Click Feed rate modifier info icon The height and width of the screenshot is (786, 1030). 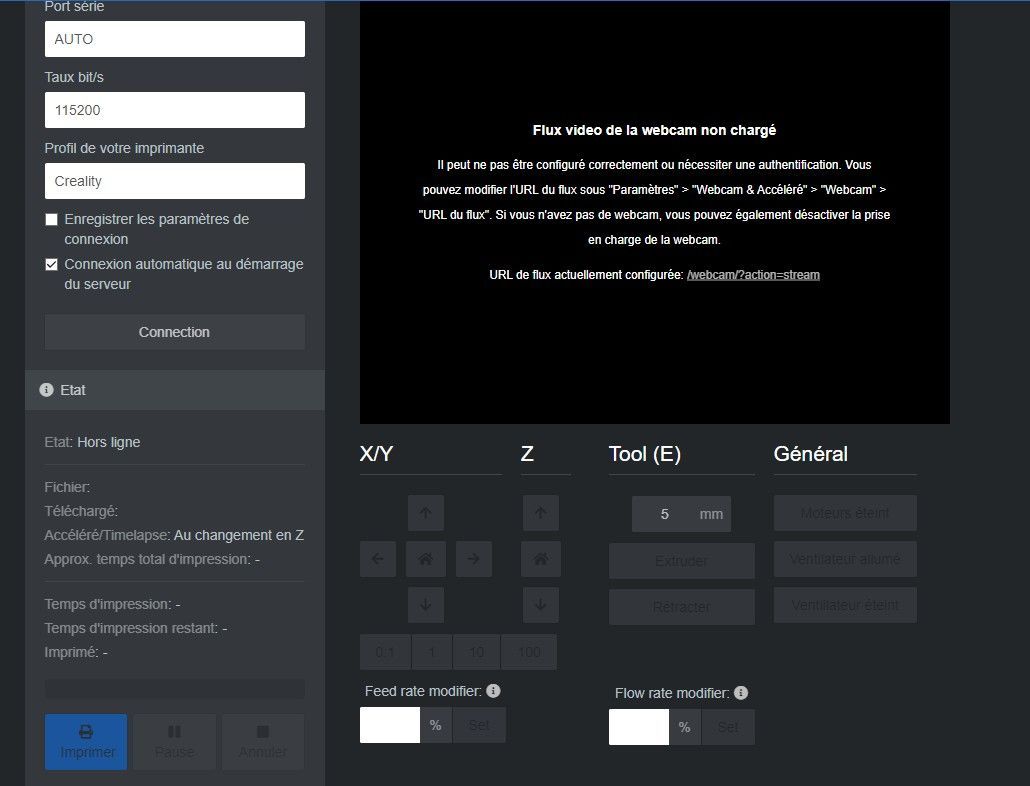pyautogui.click(x=493, y=691)
